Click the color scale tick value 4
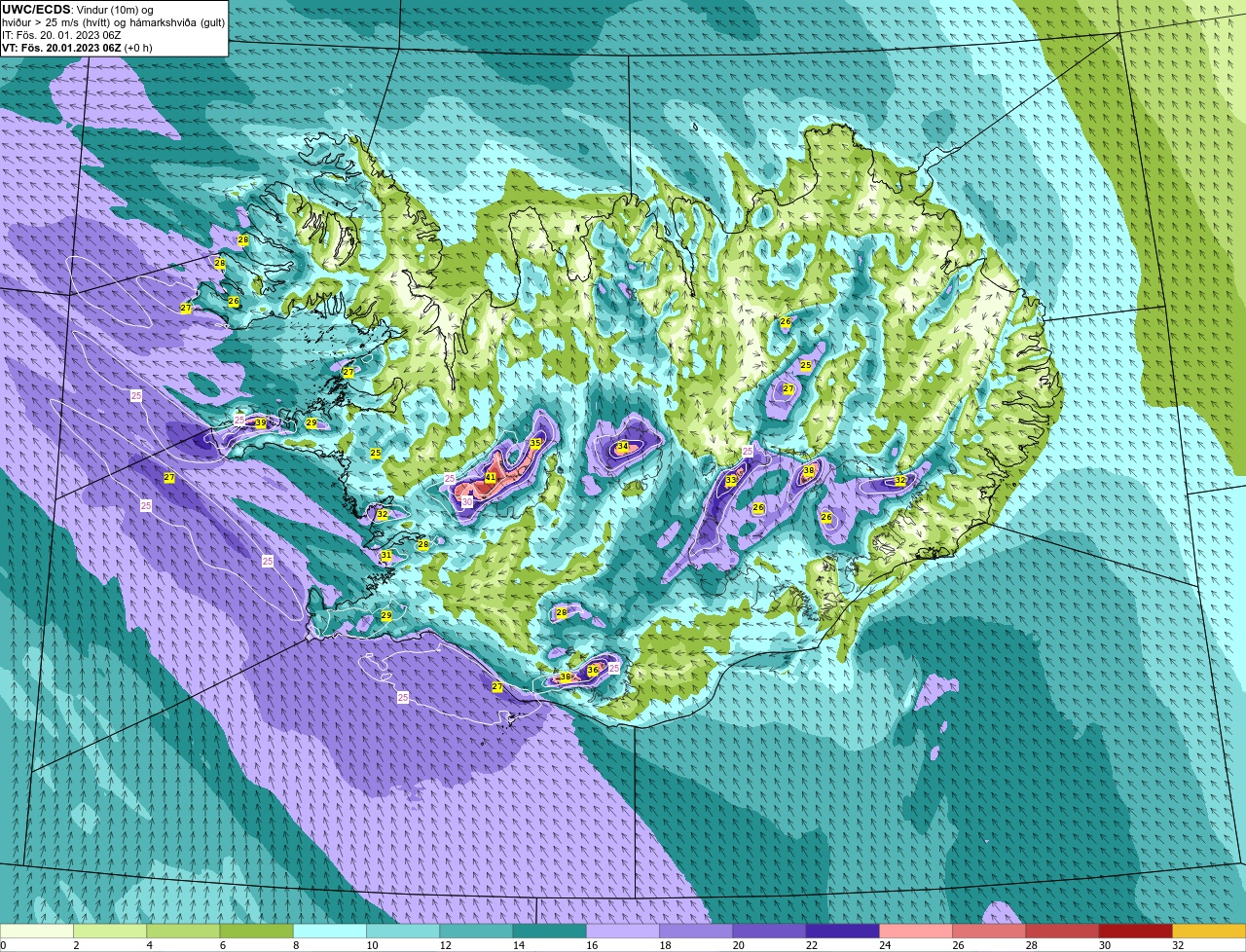Image resolution: width=1246 pixels, height=952 pixels. click(x=149, y=945)
